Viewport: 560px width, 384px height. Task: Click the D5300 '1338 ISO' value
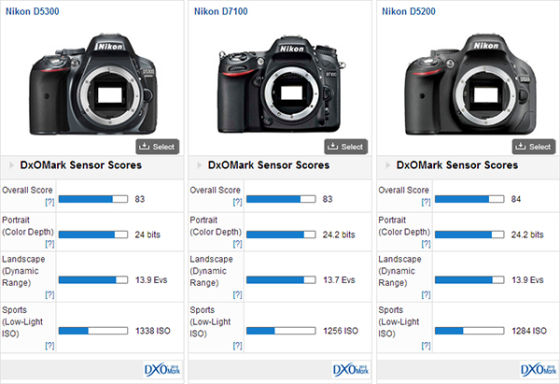(153, 331)
